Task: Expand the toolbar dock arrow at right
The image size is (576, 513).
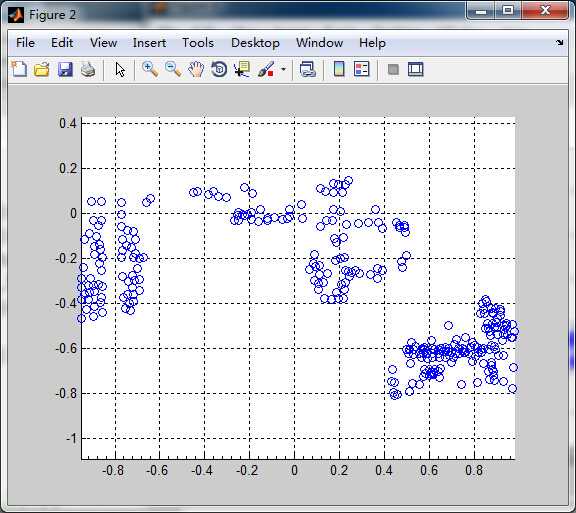Action: click(x=559, y=43)
